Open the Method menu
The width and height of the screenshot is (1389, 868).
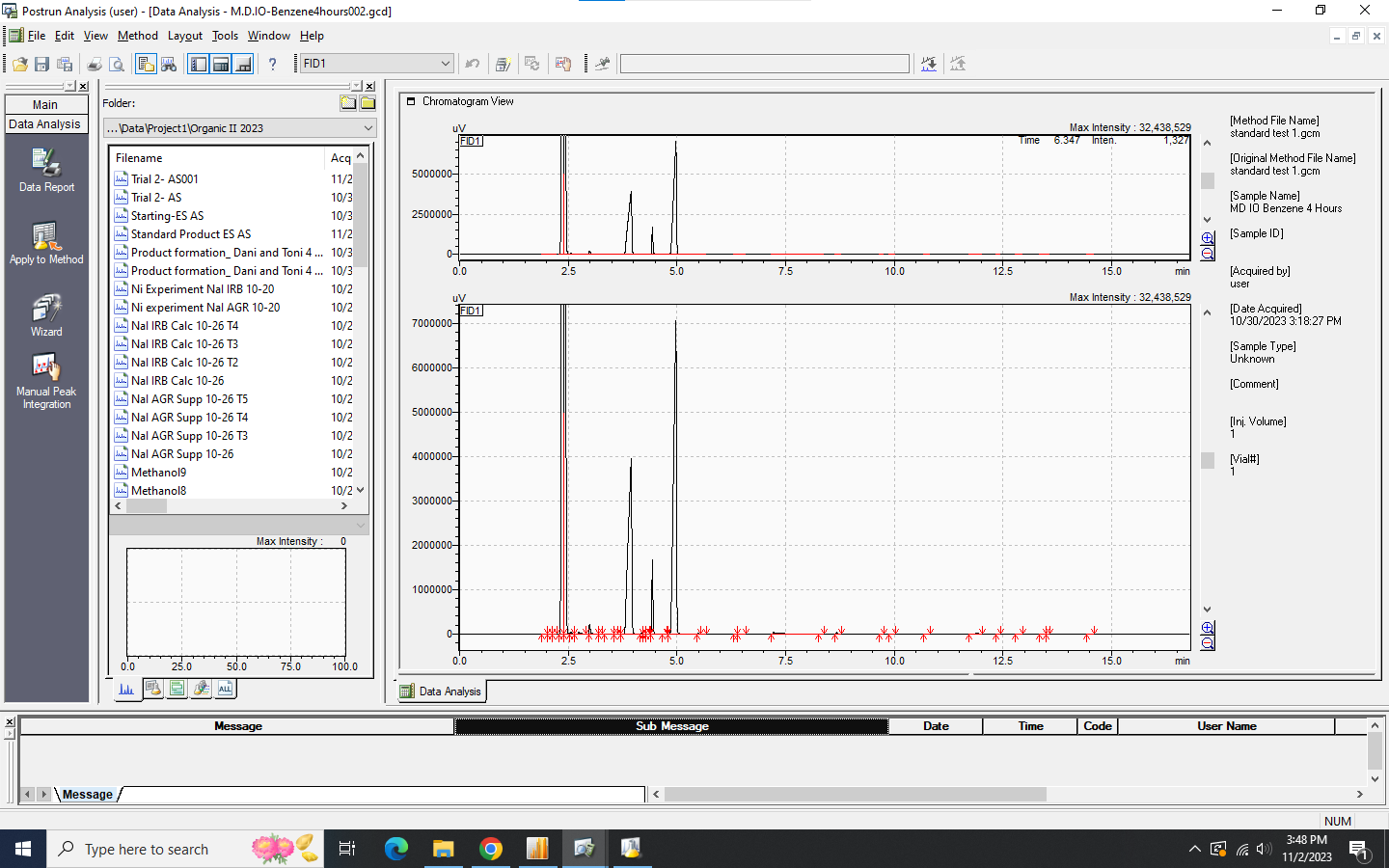[138, 36]
